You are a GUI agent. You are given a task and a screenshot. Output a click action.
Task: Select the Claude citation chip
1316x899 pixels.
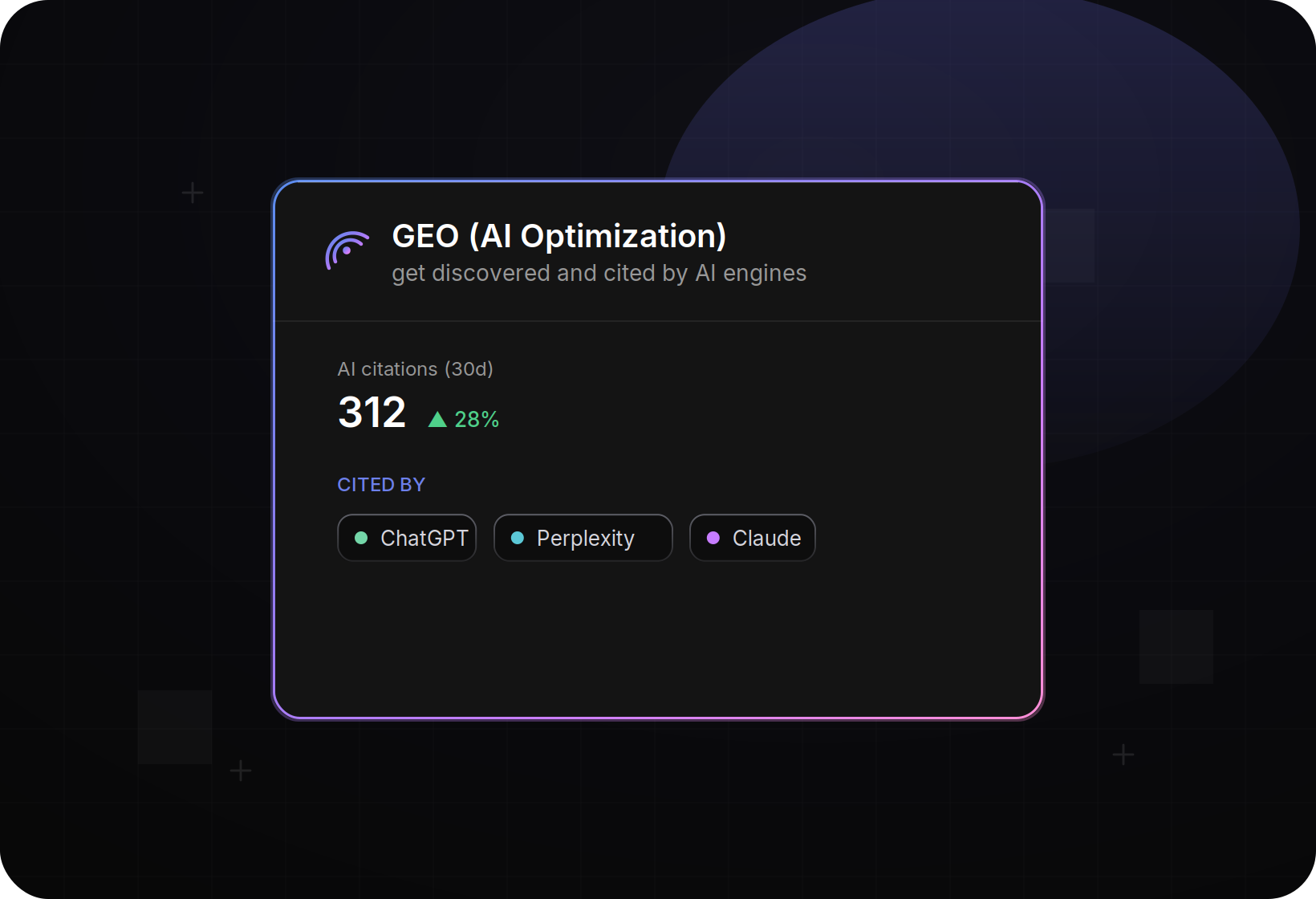pos(753,538)
